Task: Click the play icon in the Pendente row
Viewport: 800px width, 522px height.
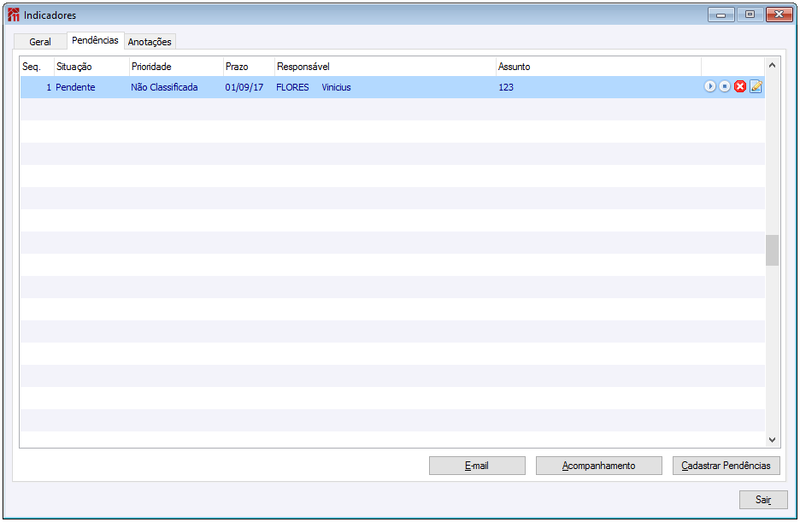Action: [710, 87]
